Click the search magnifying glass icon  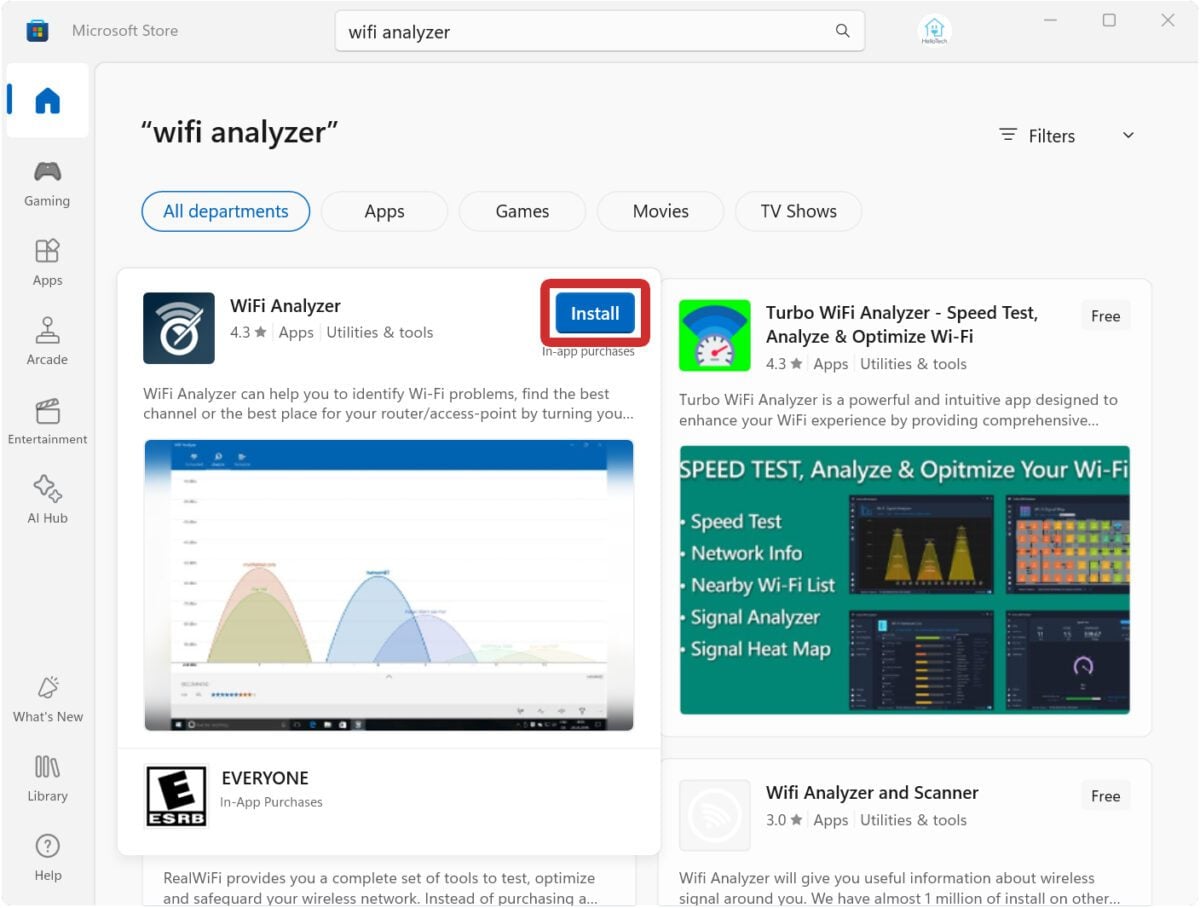pos(841,31)
